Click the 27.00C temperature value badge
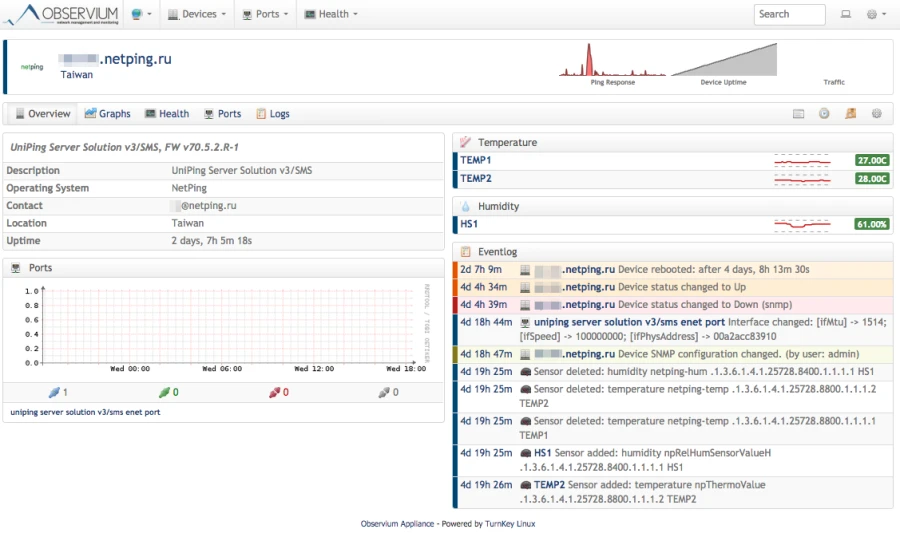Image resolution: width=900 pixels, height=533 pixels. (872, 160)
